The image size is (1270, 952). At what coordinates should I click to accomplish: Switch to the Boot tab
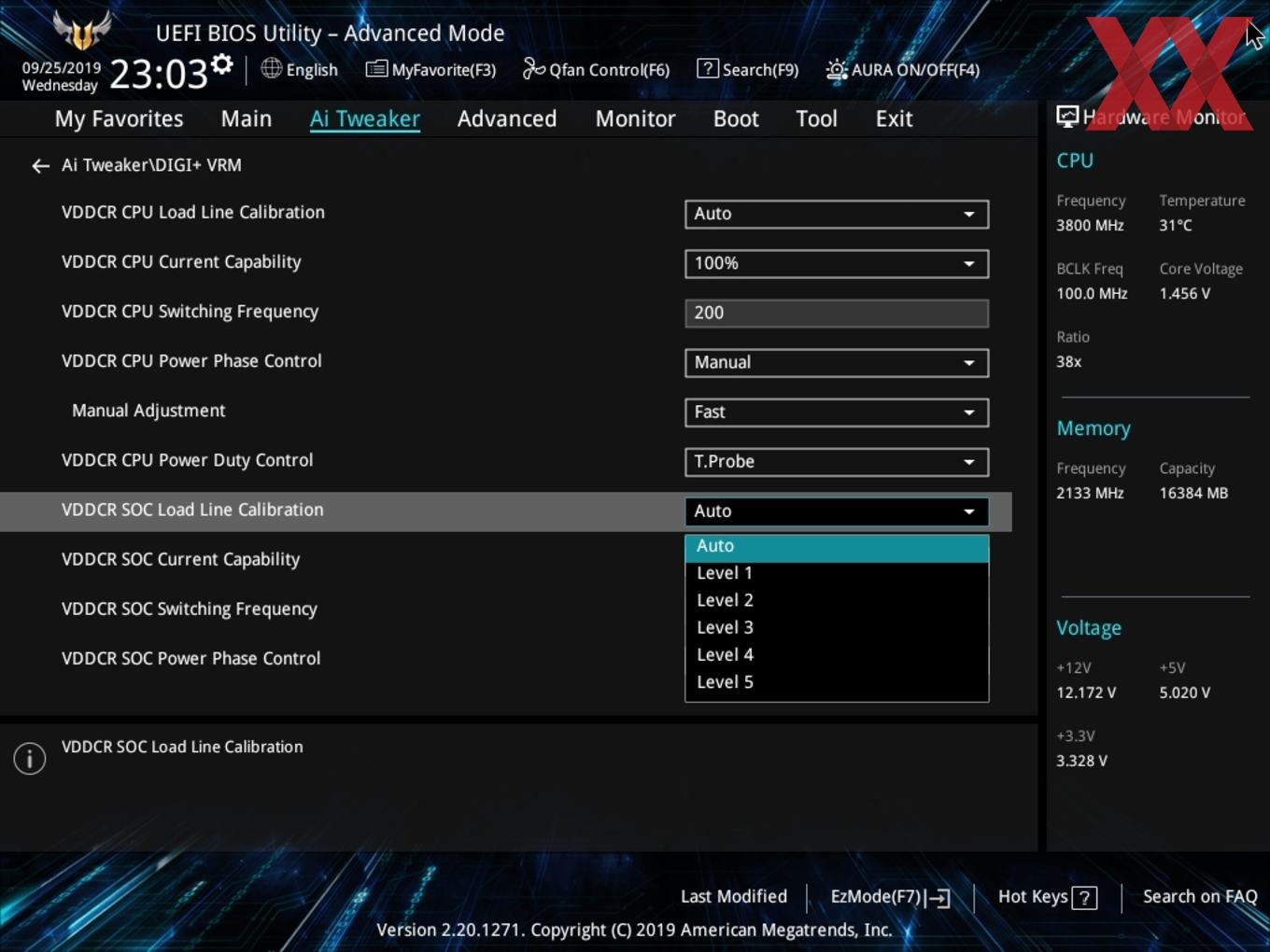click(x=736, y=119)
